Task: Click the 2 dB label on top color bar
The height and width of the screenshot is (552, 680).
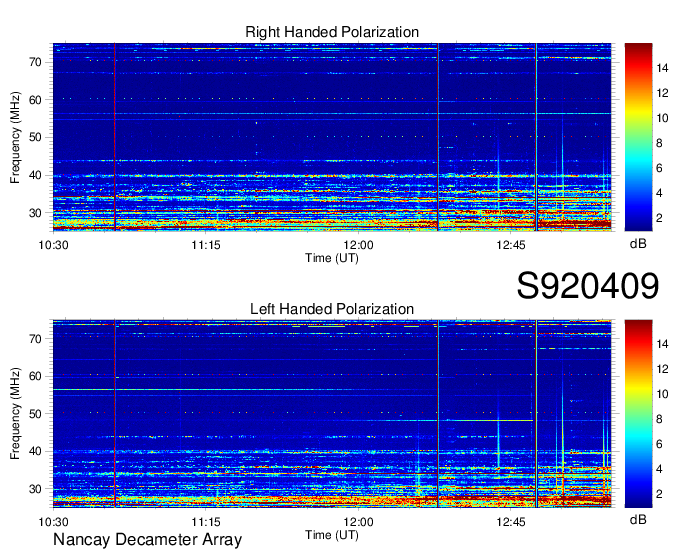Action: pyautogui.click(x=659, y=218)
